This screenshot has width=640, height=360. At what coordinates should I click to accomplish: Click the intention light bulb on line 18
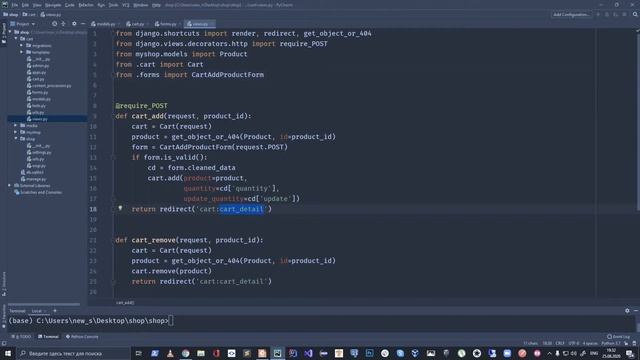pos(120,208)
